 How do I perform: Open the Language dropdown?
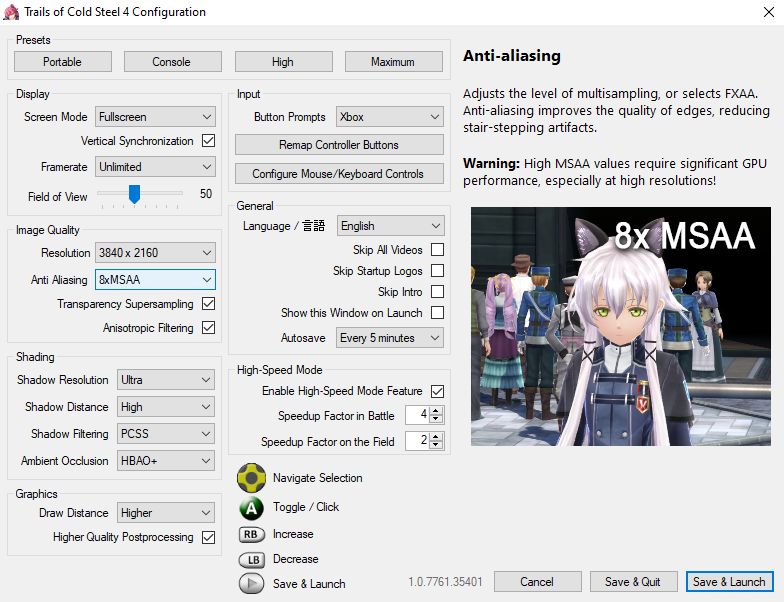[x=390, y=226]
